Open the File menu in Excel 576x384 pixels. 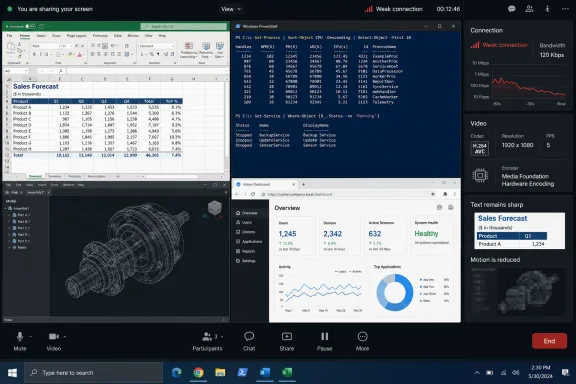(x=10, y=36)
